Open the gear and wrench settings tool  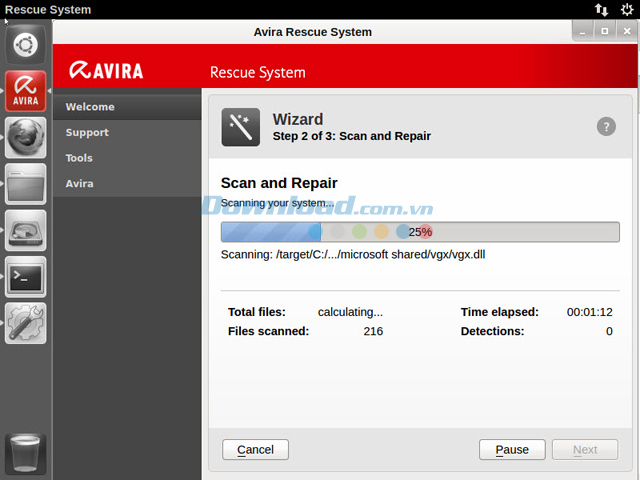[x=25, y=323]
